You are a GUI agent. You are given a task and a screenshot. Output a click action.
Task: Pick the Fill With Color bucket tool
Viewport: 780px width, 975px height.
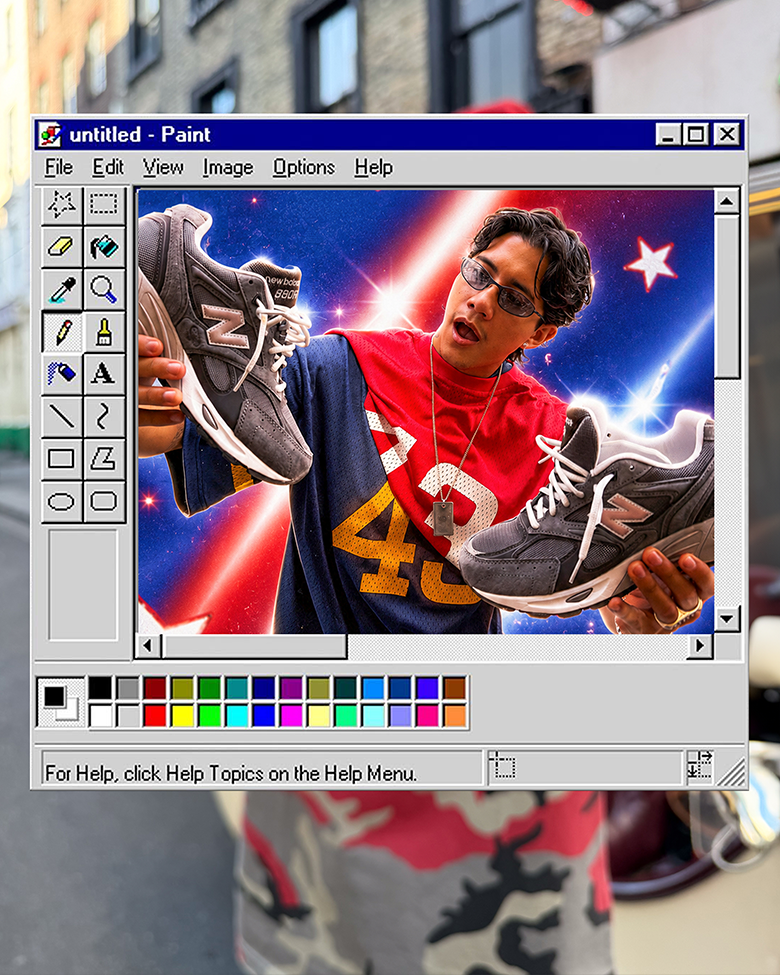104,247
